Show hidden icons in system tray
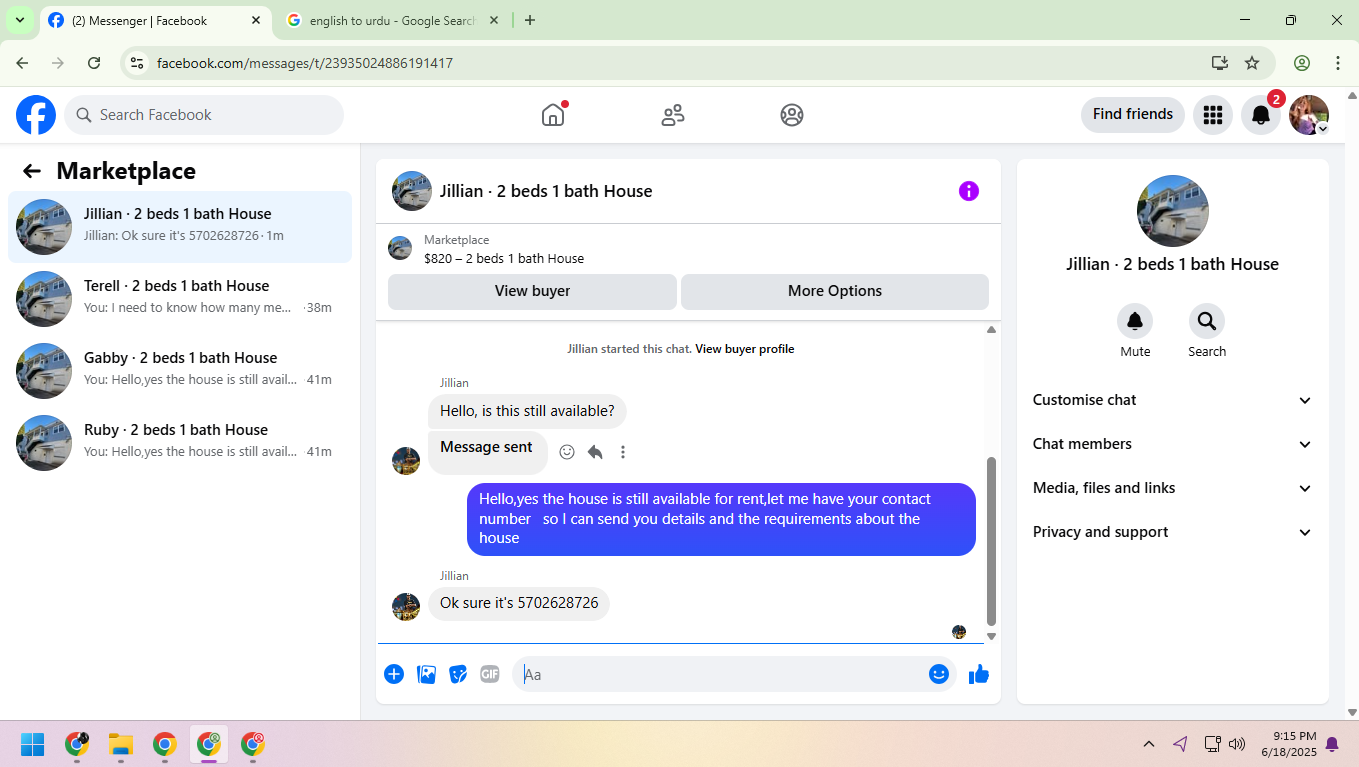This screenshot has height=767, width=1359. pos(1149,744)
